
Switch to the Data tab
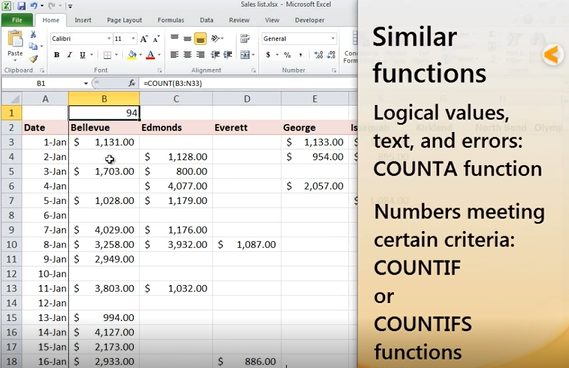206,20
